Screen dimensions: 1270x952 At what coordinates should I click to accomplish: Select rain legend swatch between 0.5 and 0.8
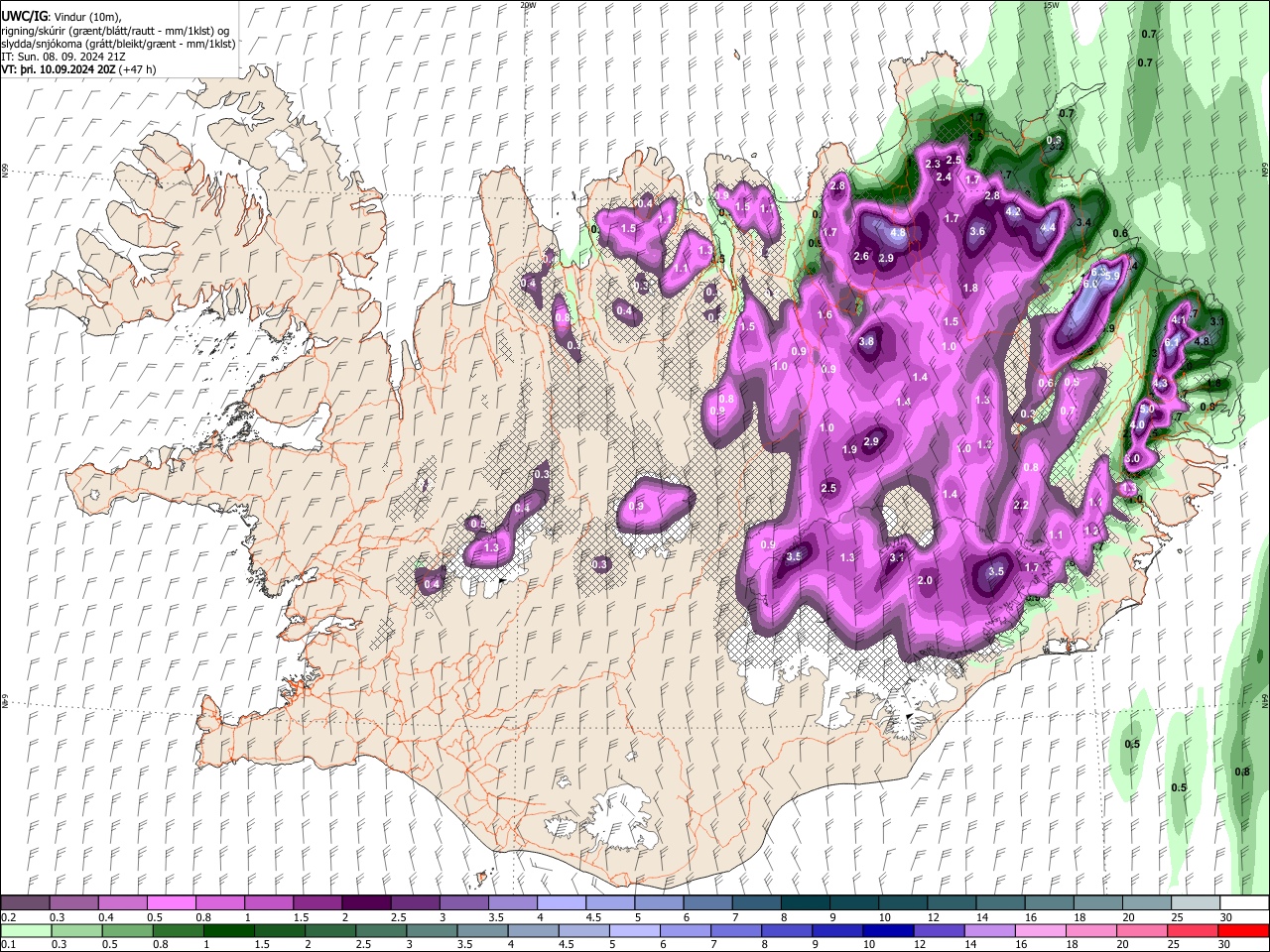[x=127, y=930]
